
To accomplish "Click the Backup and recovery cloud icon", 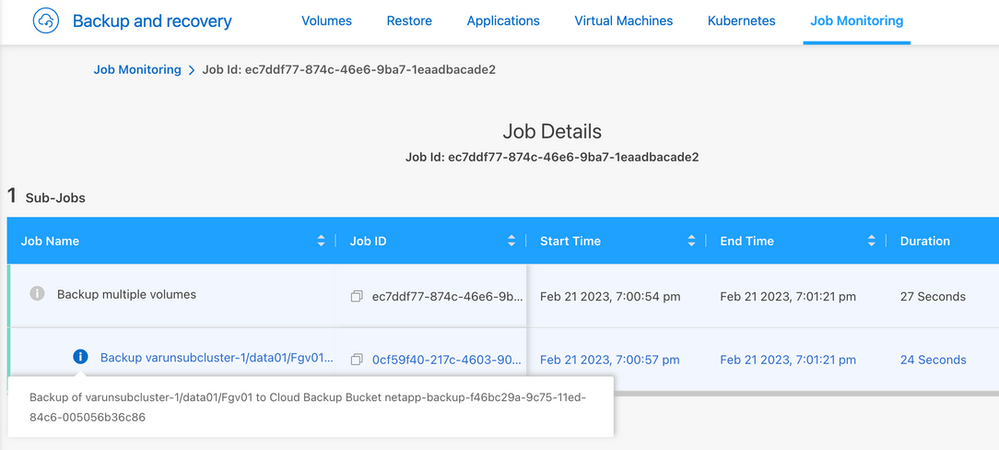I will (47, 21).
